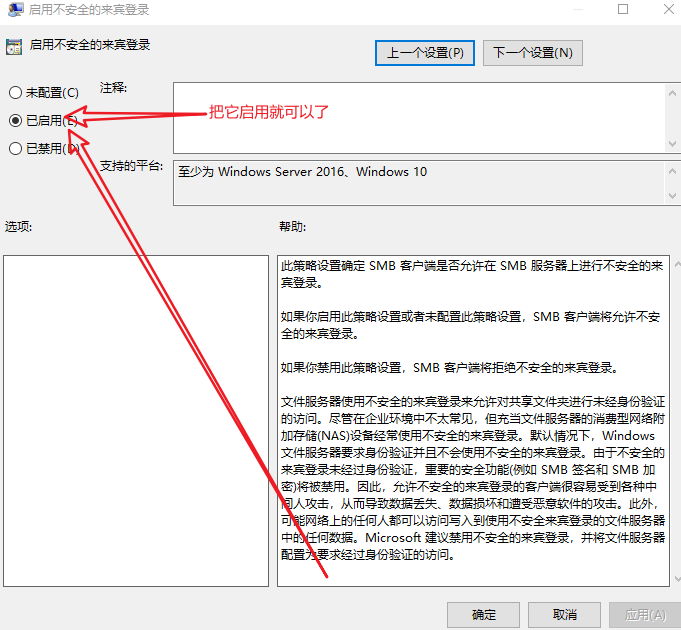This screenshot has height=630, width=681.
Task: Select the 未配置(C) radio button
Action: click(x=15, y=92)
